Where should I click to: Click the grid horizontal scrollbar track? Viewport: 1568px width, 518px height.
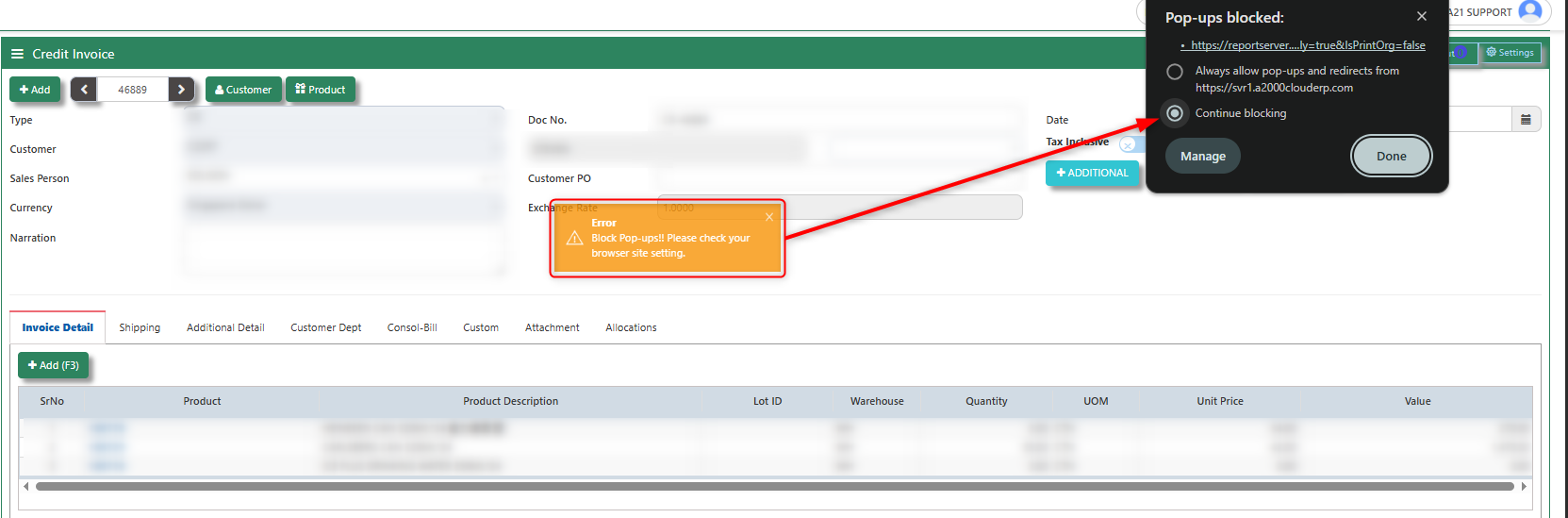point(774,487)
